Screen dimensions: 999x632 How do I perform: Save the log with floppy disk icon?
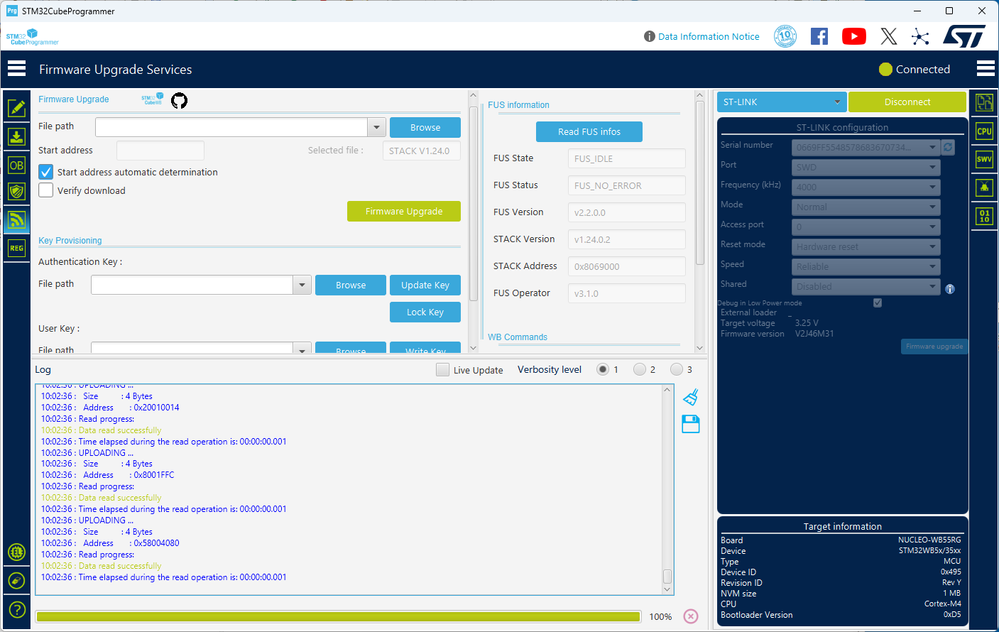(x=691, y=424)
